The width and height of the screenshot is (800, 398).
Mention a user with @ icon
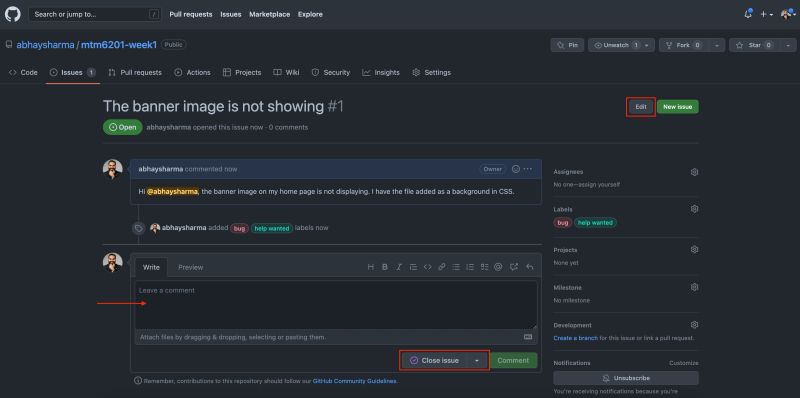[x=498, y=267]
